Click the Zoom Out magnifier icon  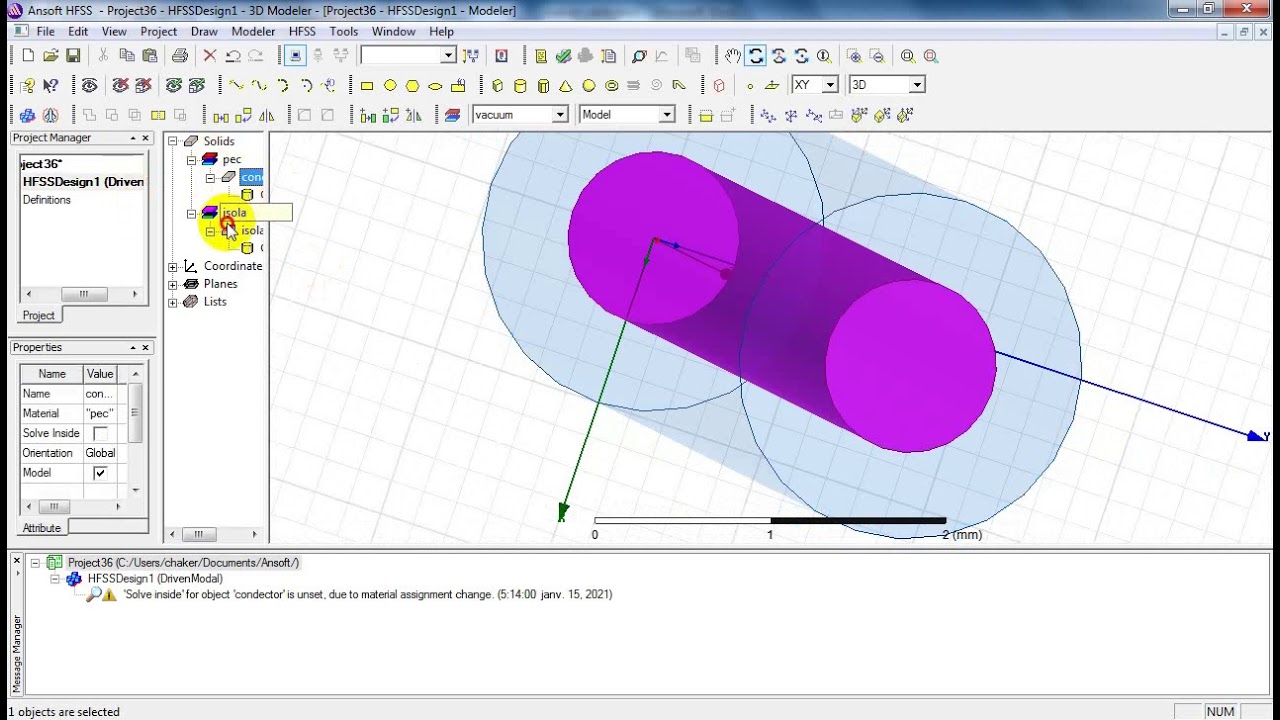point(876,56)
